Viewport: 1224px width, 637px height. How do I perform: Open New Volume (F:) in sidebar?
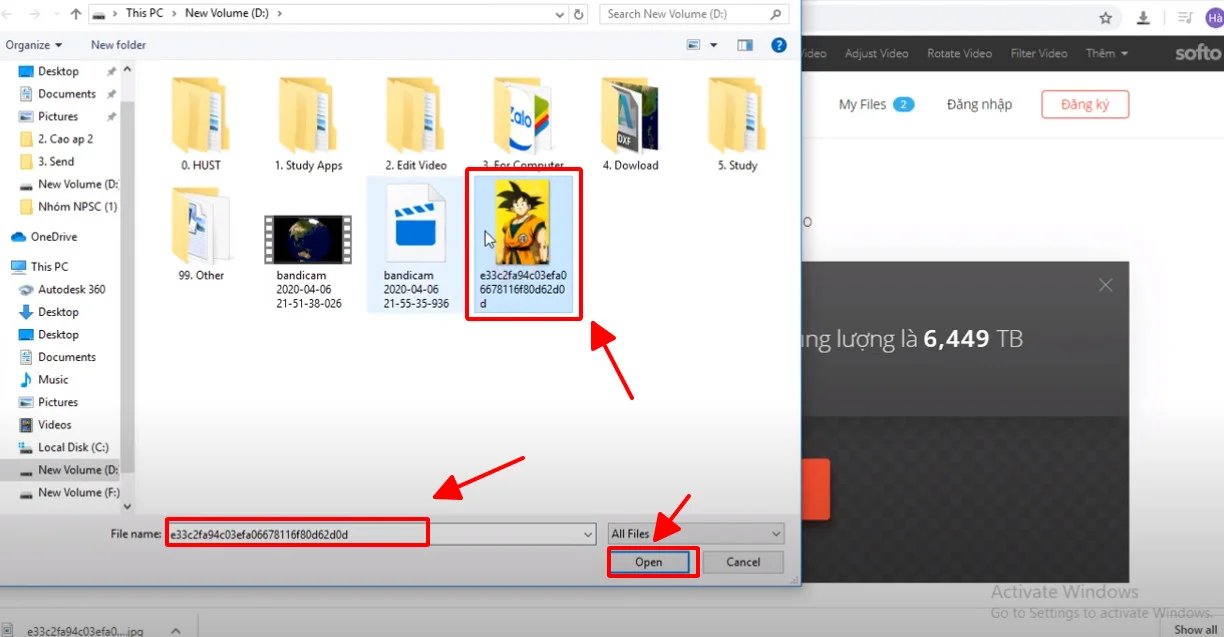[78, 492]
